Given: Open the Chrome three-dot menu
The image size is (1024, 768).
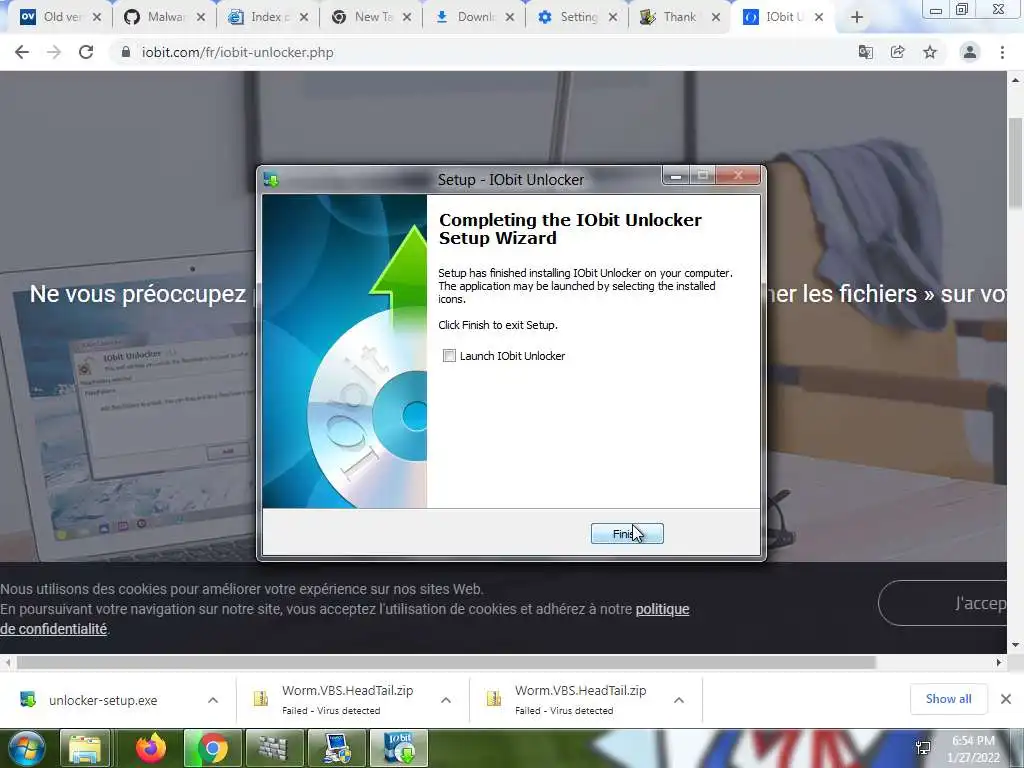Looking at the screenshot, I should coord(1002,52).
